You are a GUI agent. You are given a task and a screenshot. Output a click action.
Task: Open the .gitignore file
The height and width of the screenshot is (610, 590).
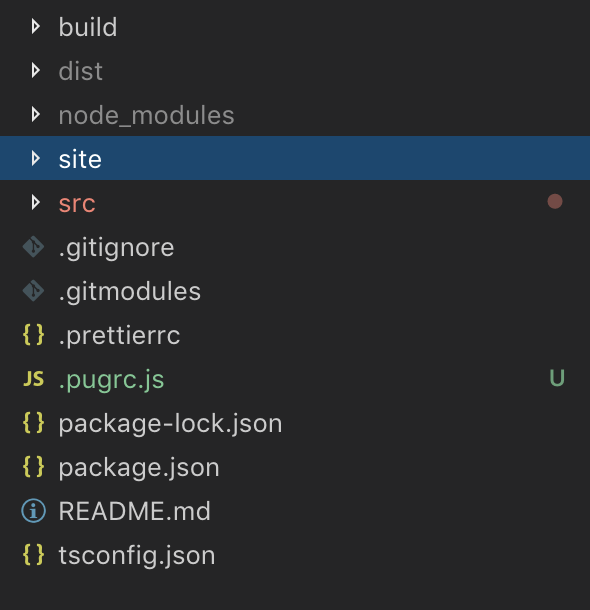[x=116, y=248]
